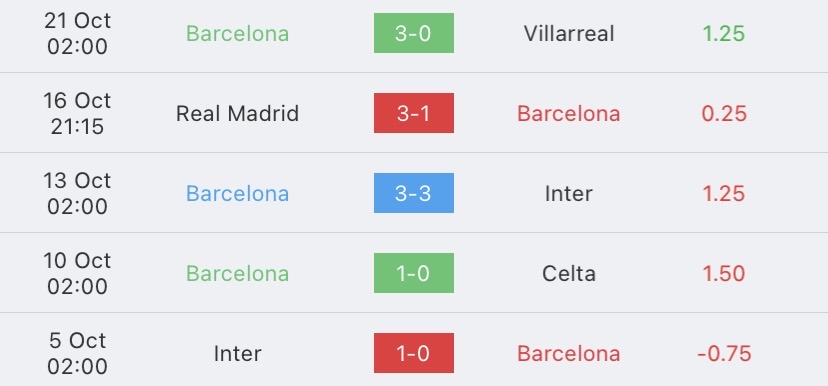Open Villarreal team link

pyautogui.click(x=569, y=34)
